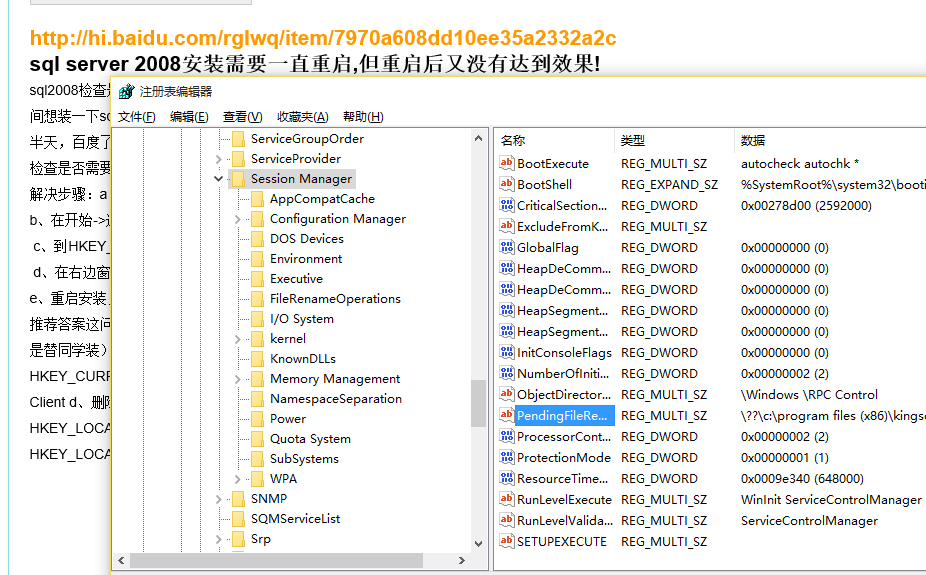Select the HeapSegment... value with the first icon
Viewport: 926px width, 575px height.
coord(562,311)
